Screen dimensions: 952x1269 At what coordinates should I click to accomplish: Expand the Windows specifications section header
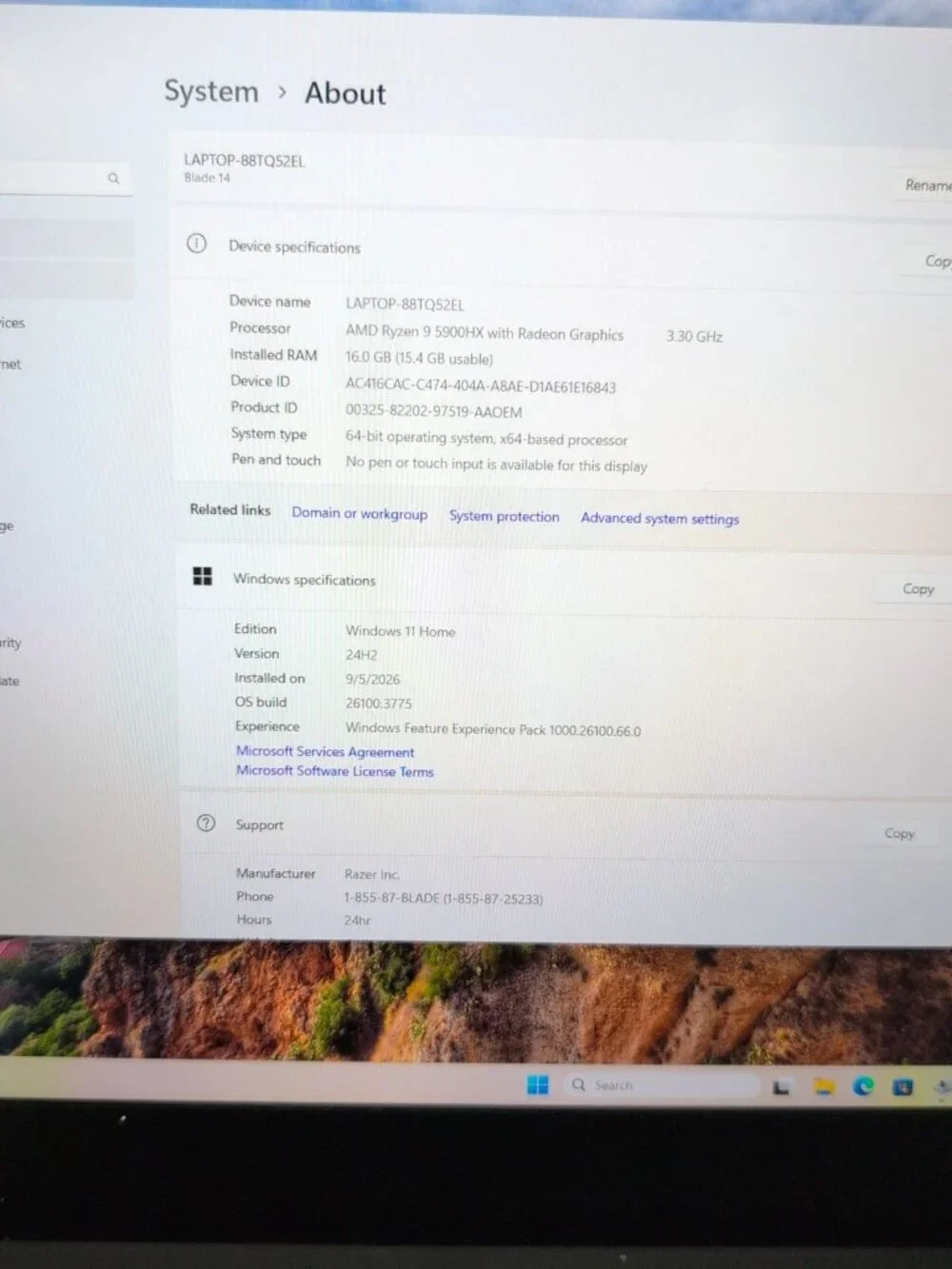[565, 581]
